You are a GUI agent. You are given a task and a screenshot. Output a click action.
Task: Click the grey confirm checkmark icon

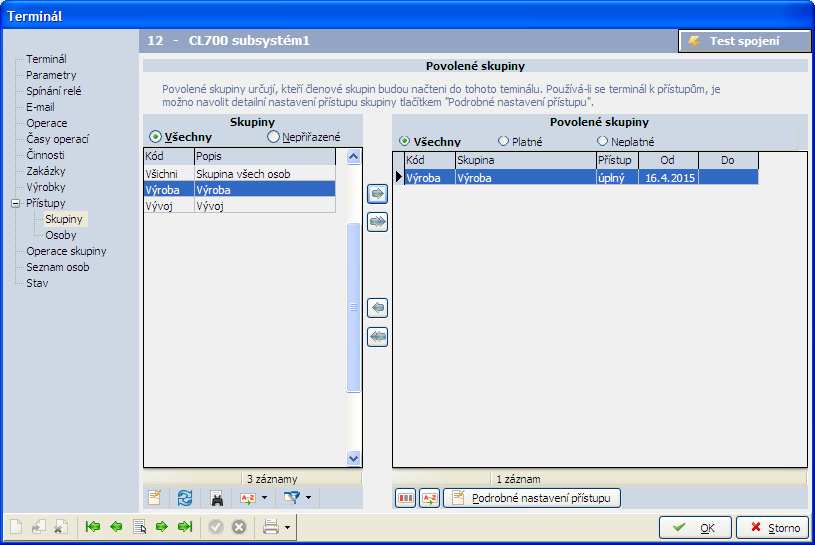(216, 527)
